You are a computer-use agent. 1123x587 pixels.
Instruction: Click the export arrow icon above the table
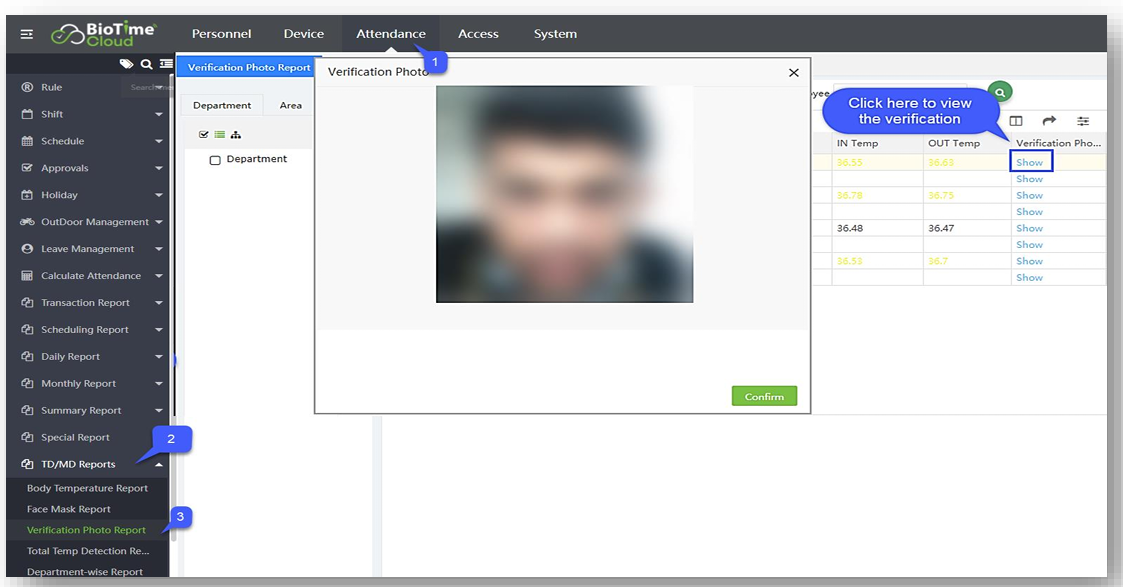point(1049,121)
